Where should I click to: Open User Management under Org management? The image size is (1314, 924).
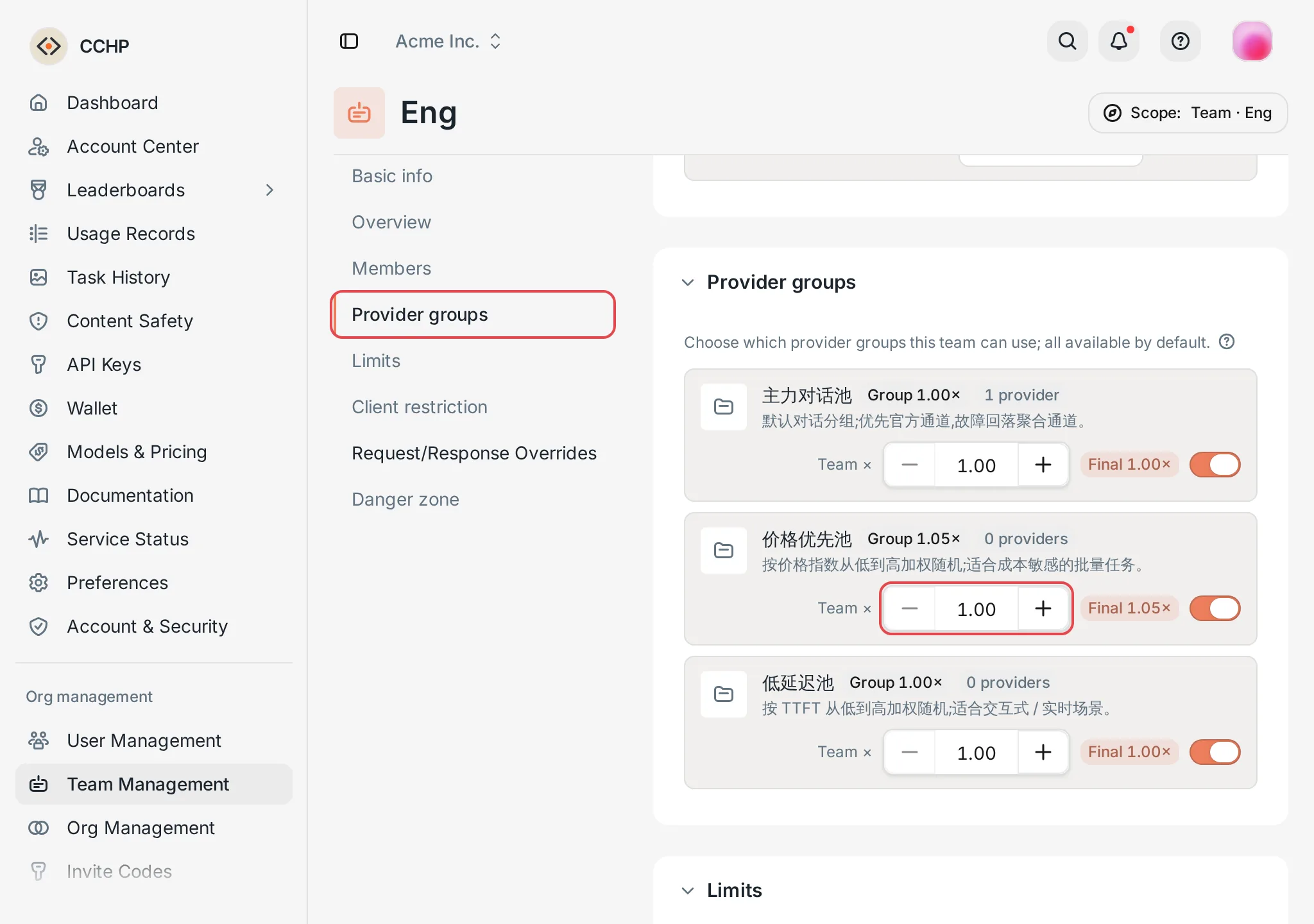point(154,740)
